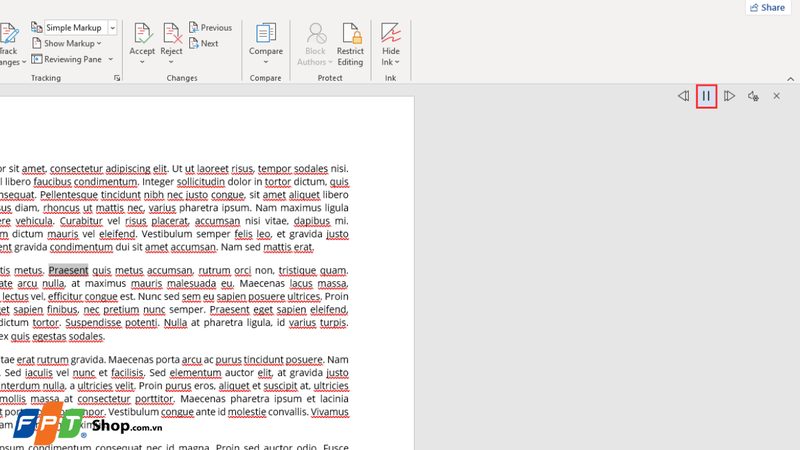Open the Simple Markup dropdown
The width and height of the screenshot is (800, 450).
pos(112,28)
